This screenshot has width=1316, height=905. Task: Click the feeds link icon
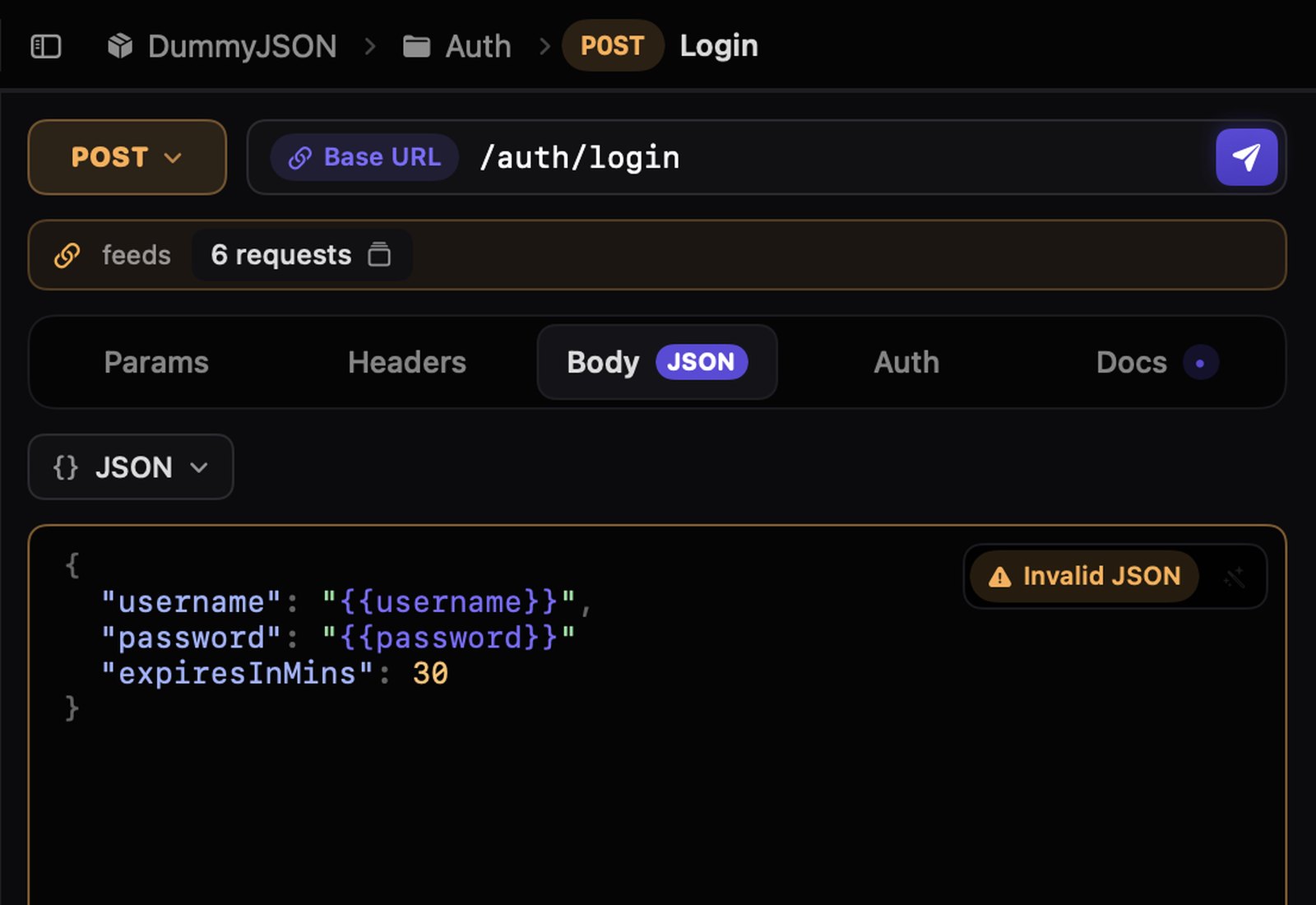pyautogui.click(x=67, y=255)
